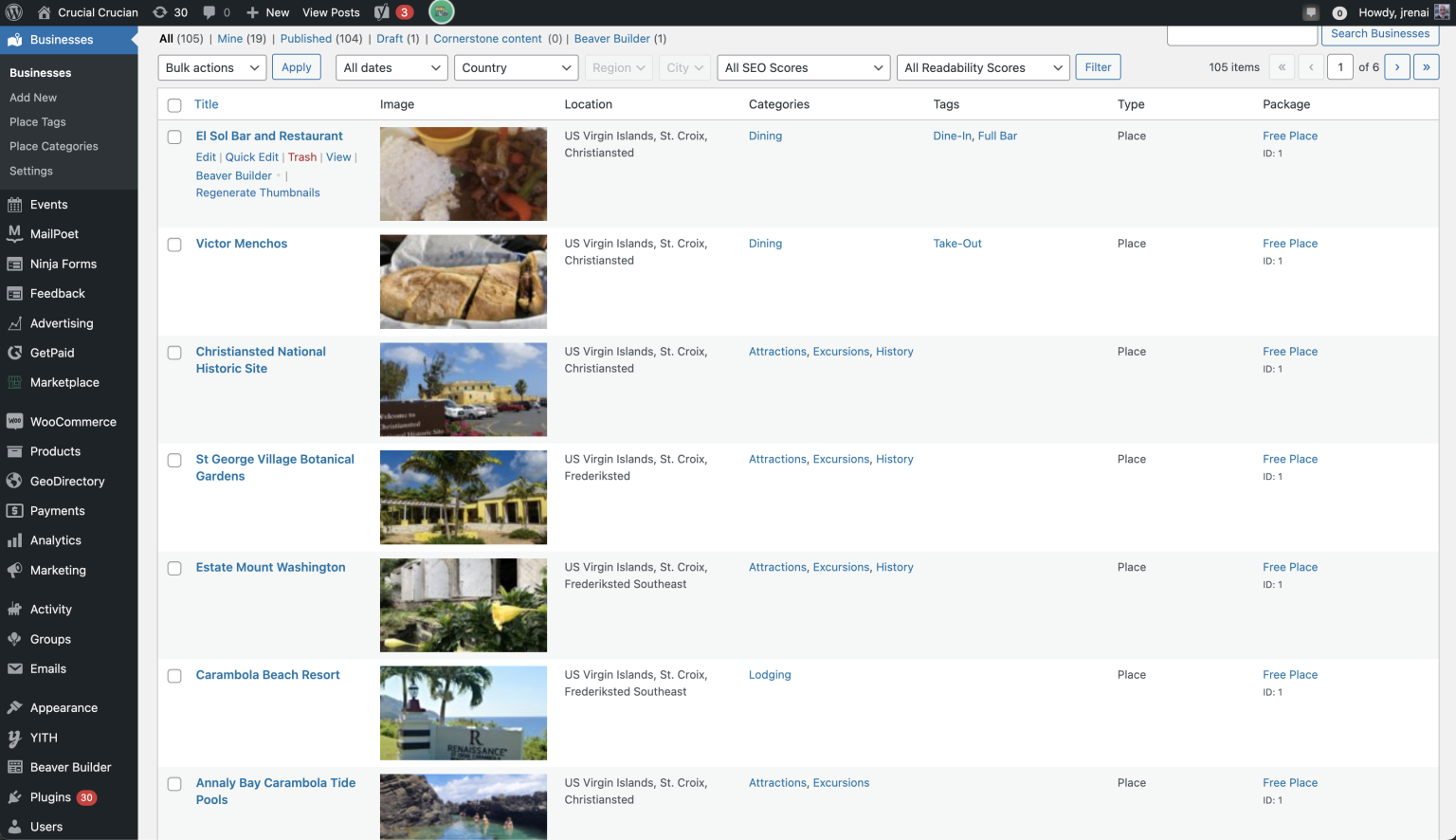This screenshot has width=1456, height=840.
Task: Open Place Categories submenu item
Action: pos(54,147)
